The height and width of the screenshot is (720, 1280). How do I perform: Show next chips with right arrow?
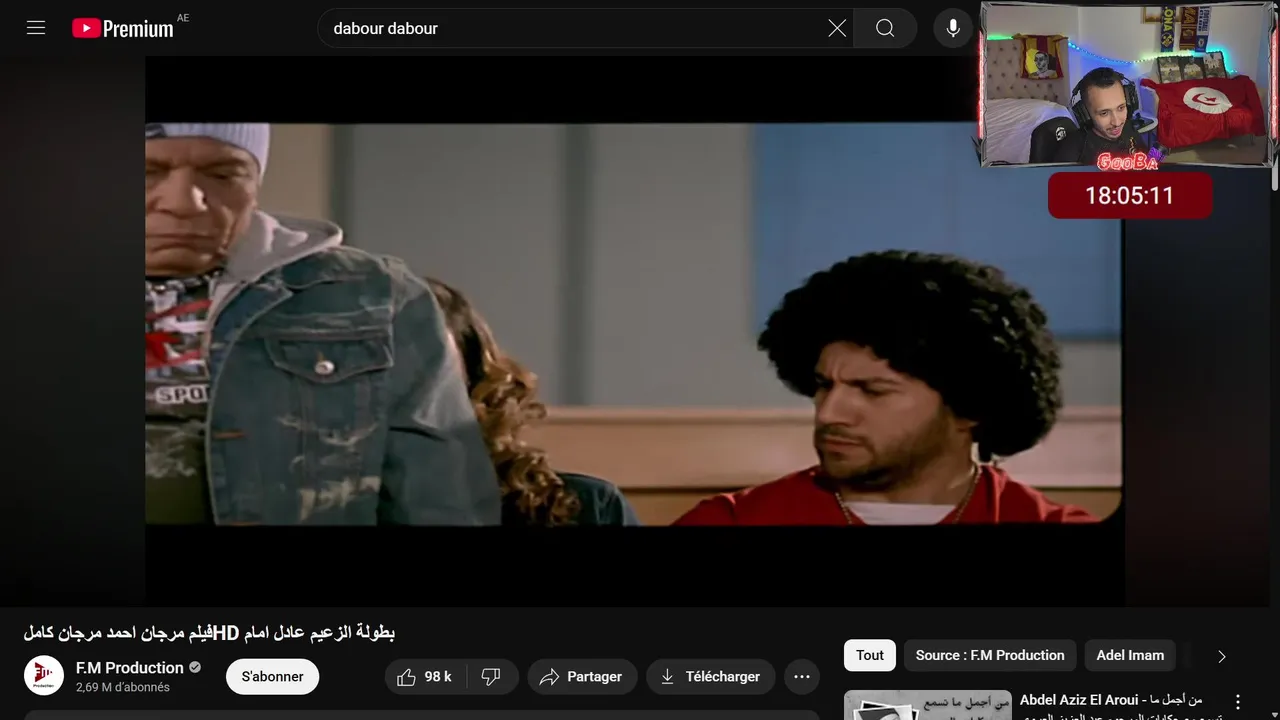[x=1221, y=656]
